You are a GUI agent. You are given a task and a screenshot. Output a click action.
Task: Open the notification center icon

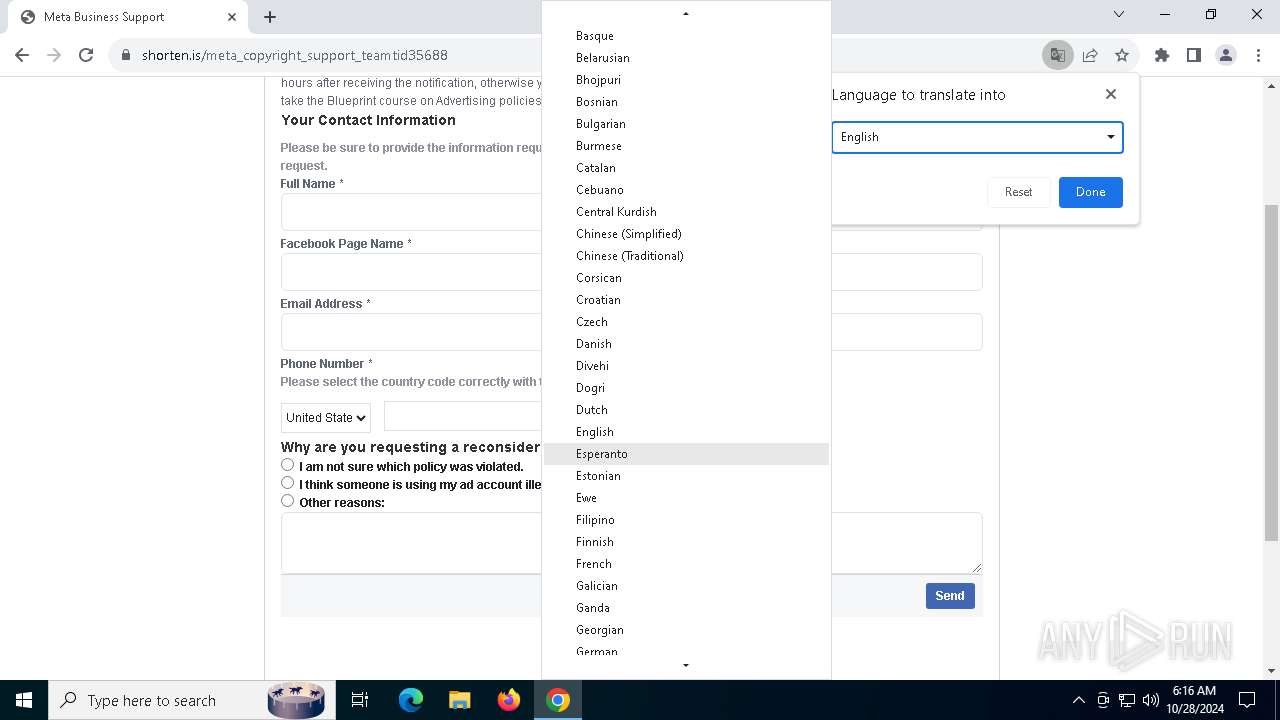tap(1247, 700)
